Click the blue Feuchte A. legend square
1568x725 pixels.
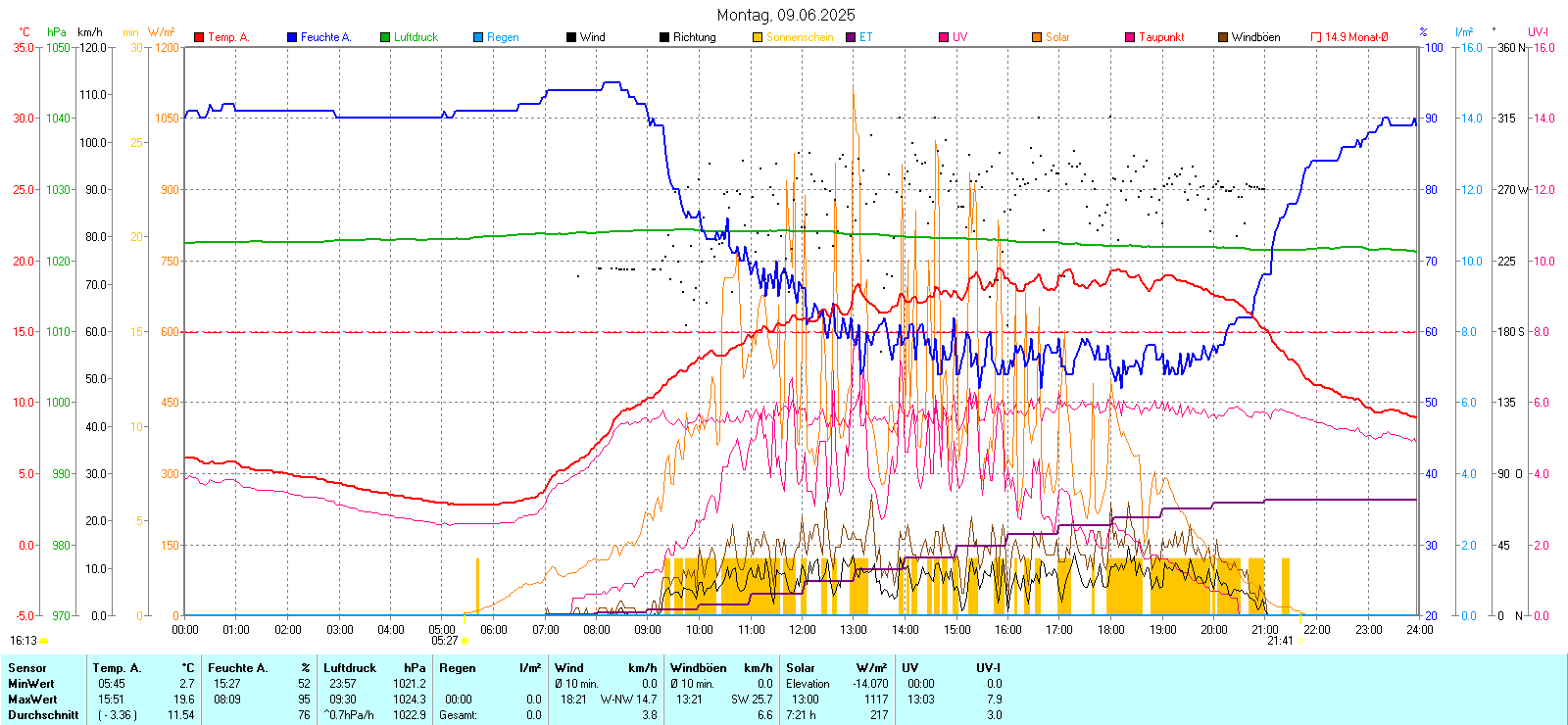pyautogui.click(x=292, y=37)
